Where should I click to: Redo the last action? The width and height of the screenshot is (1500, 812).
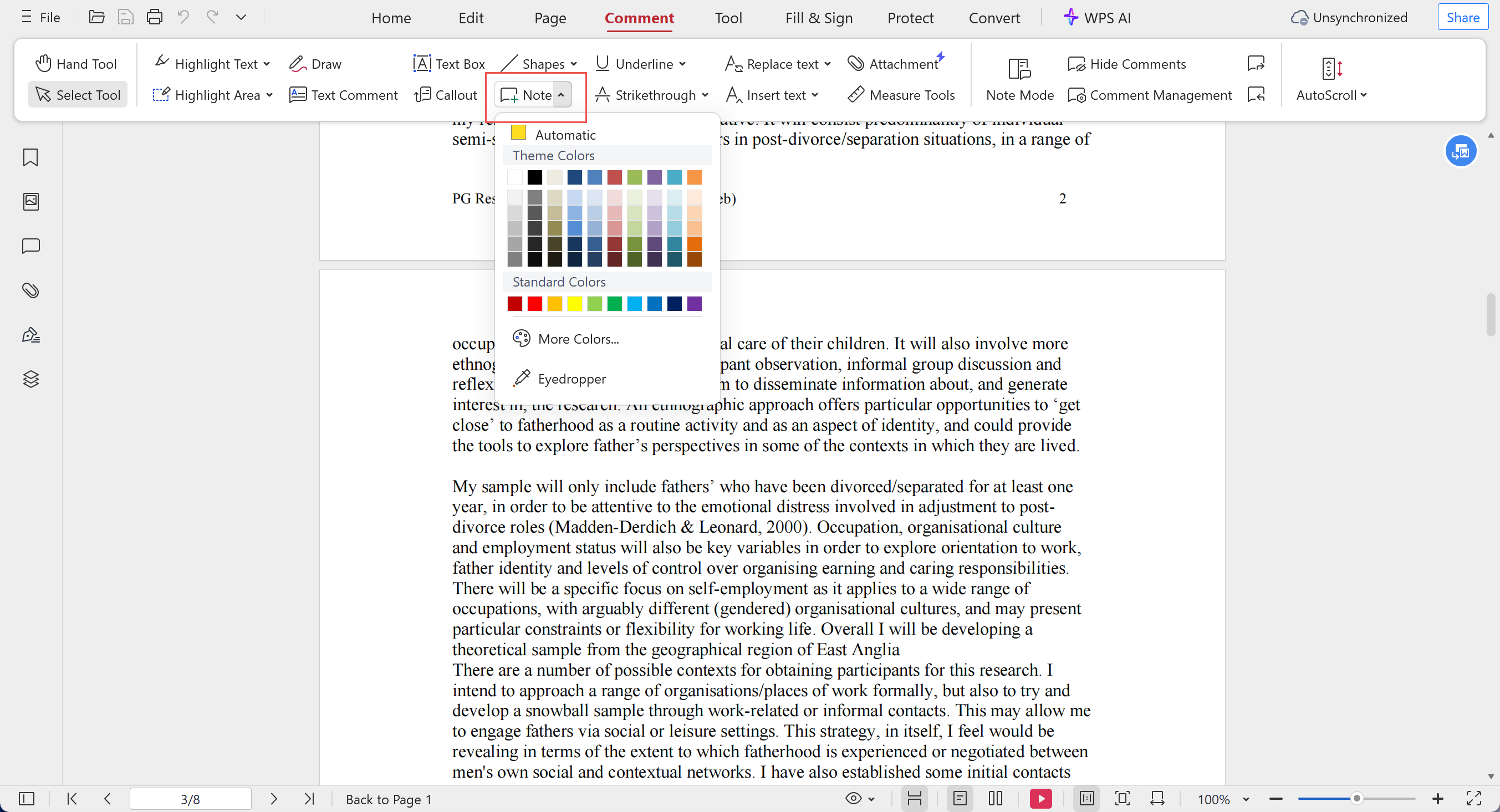point(212,17)
